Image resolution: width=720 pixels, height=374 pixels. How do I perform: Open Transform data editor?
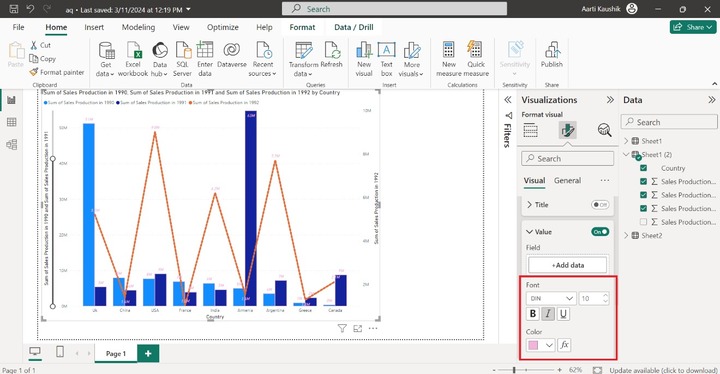pyautogui.click(x=304, y=59)
